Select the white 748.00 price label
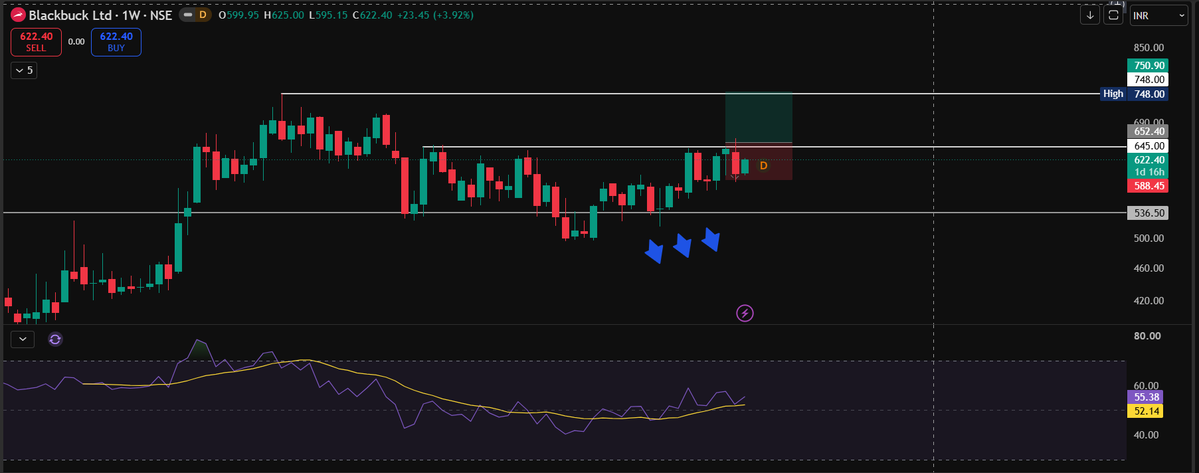The image size is (1199, 473). pos(1149,79)
